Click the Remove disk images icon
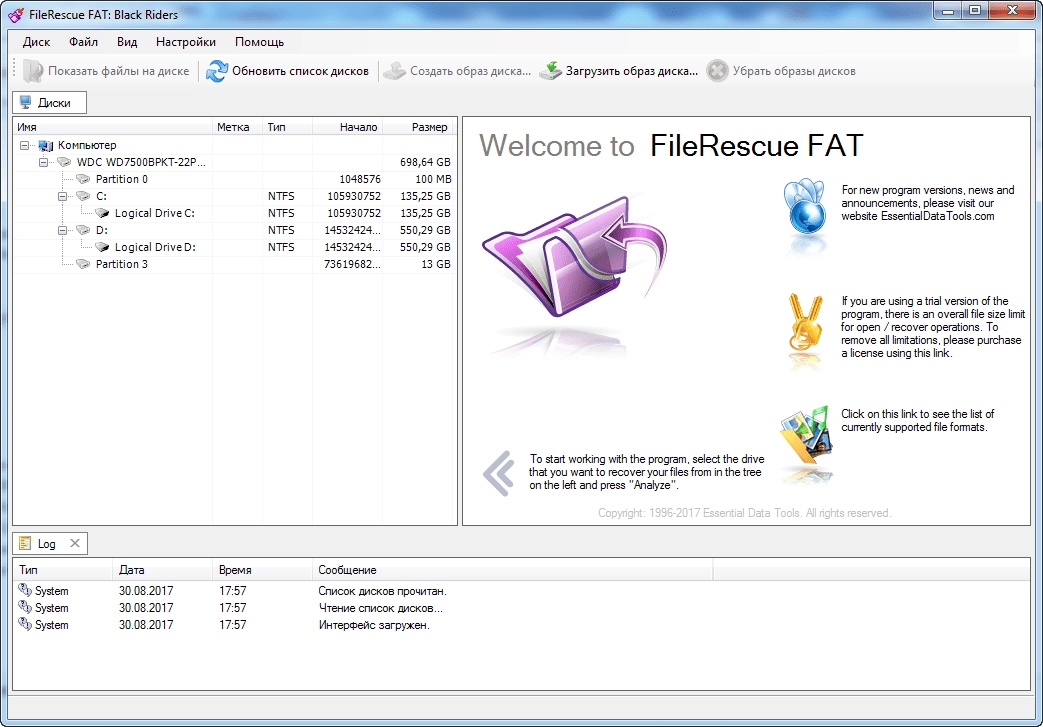This screenshot has height=727, width=1043. (x=717, y=71)
